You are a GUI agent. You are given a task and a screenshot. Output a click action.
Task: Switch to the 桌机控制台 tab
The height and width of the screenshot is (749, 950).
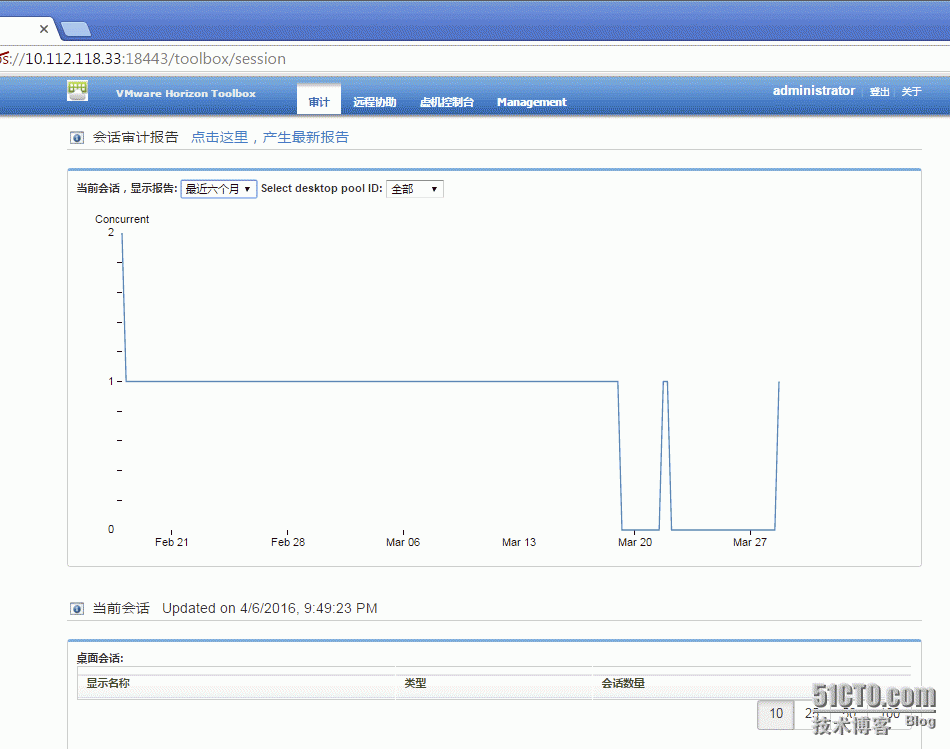click(x=447, y=102)
